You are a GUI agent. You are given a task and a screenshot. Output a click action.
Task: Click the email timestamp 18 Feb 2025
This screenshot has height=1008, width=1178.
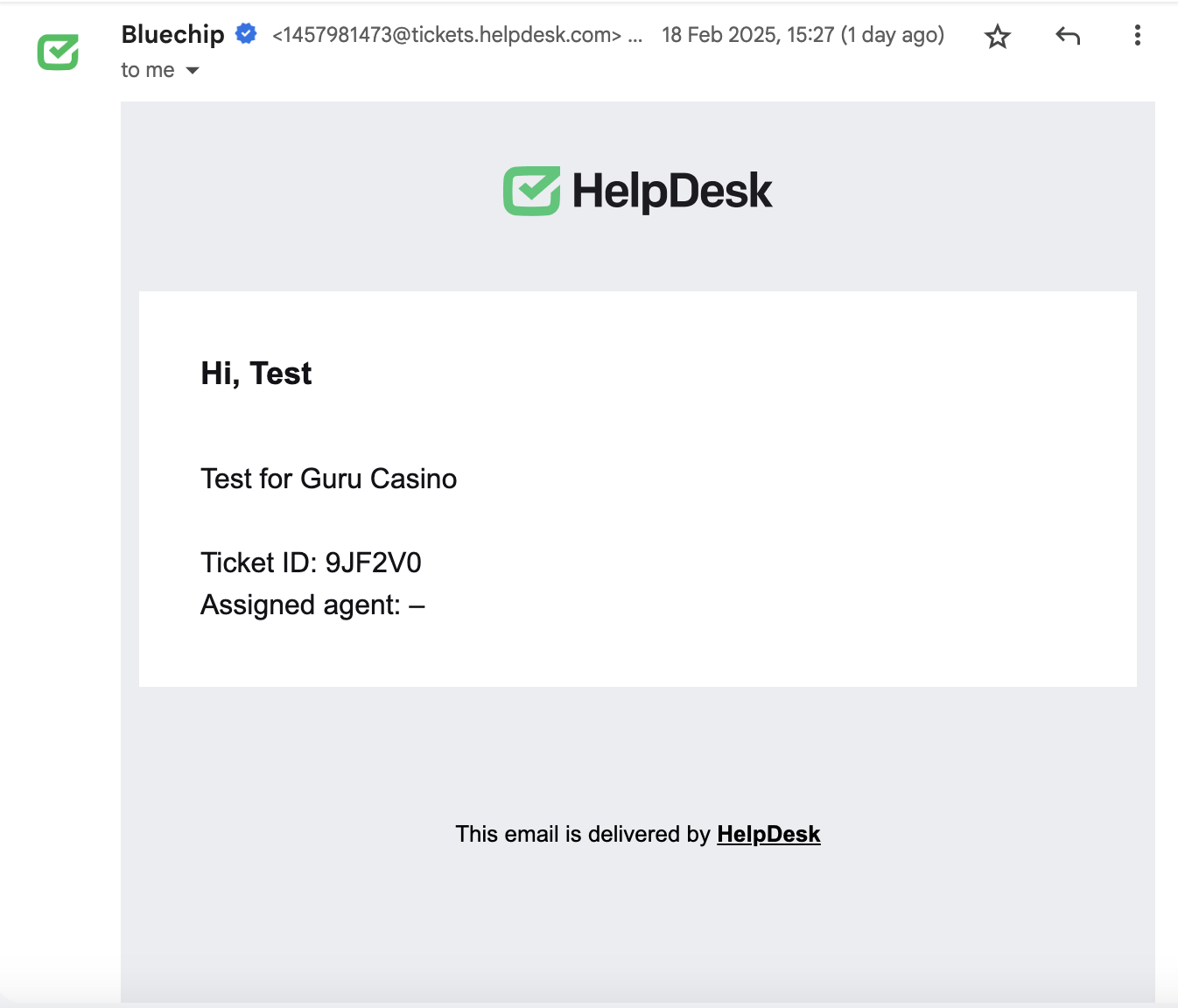point(803,35)
